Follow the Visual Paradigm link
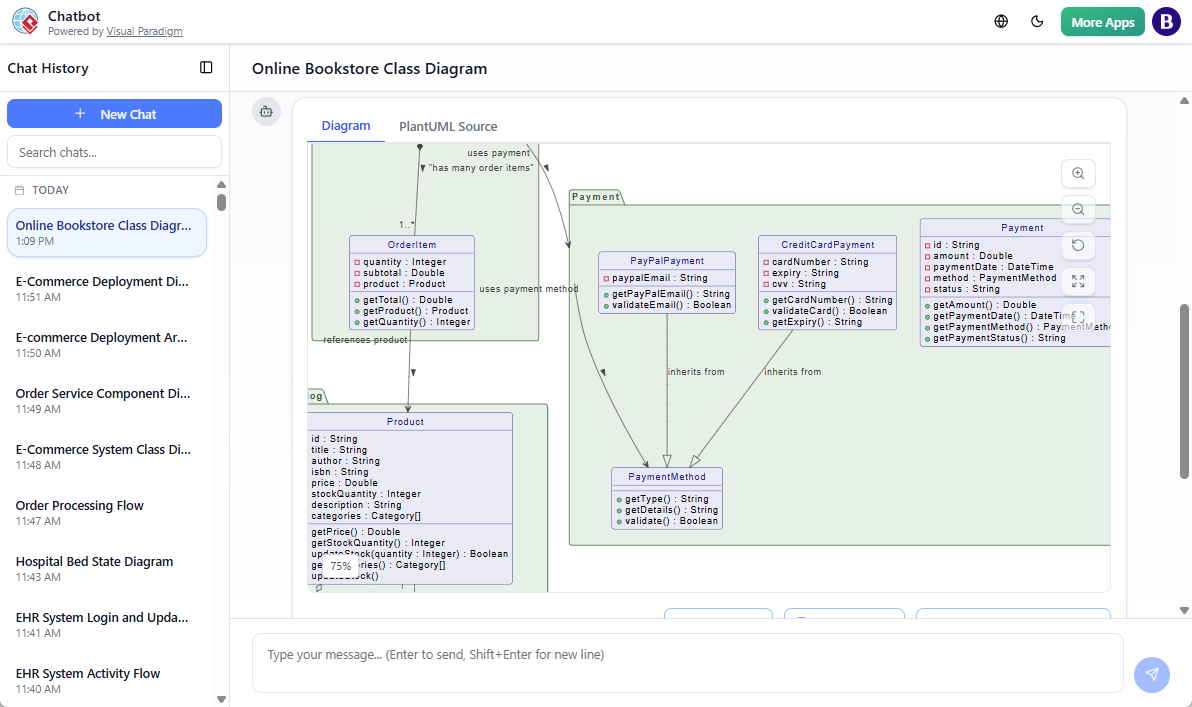1192x707 pixels. click(x=144, y=31)
